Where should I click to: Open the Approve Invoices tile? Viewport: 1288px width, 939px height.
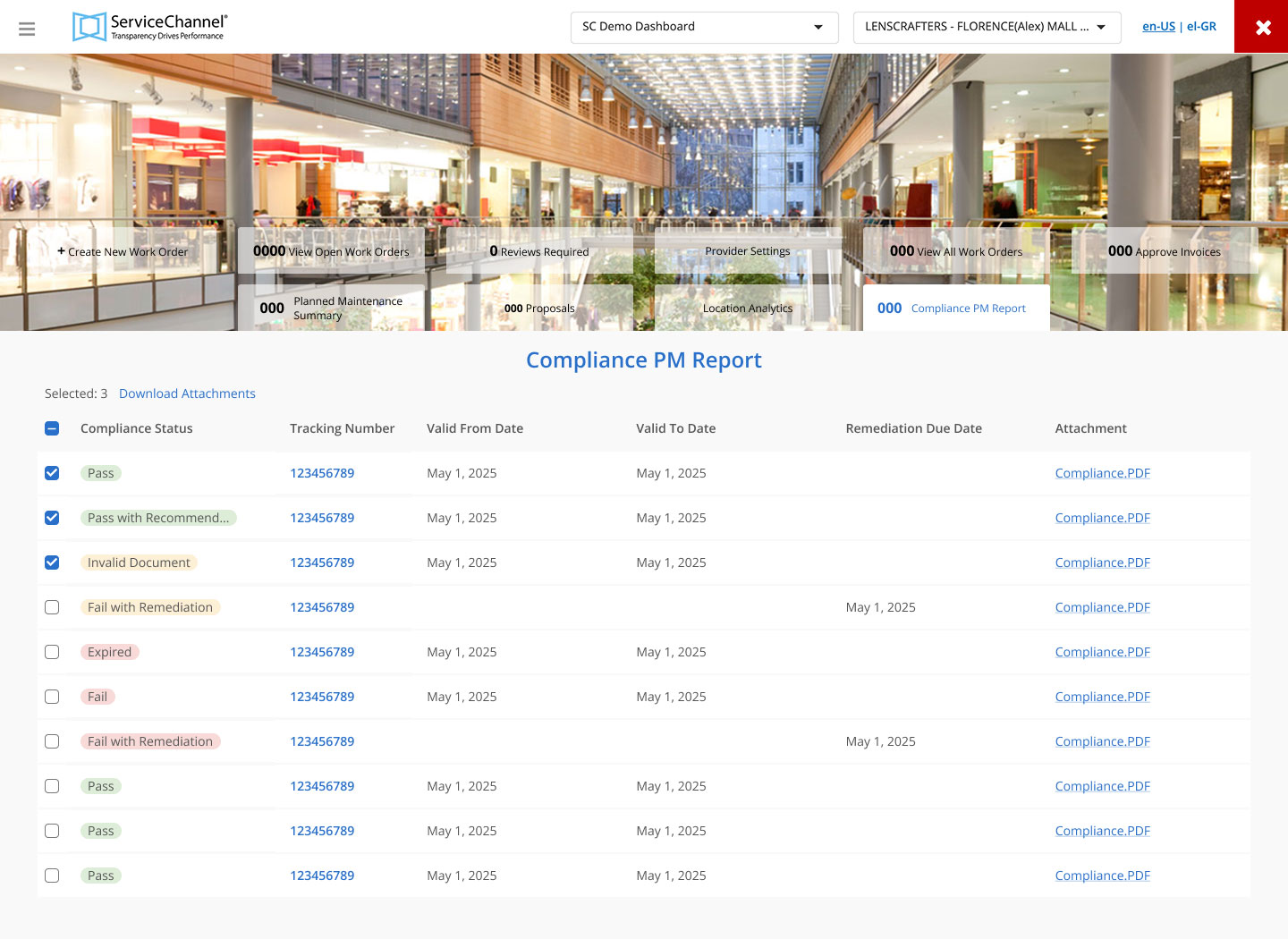1164,251
